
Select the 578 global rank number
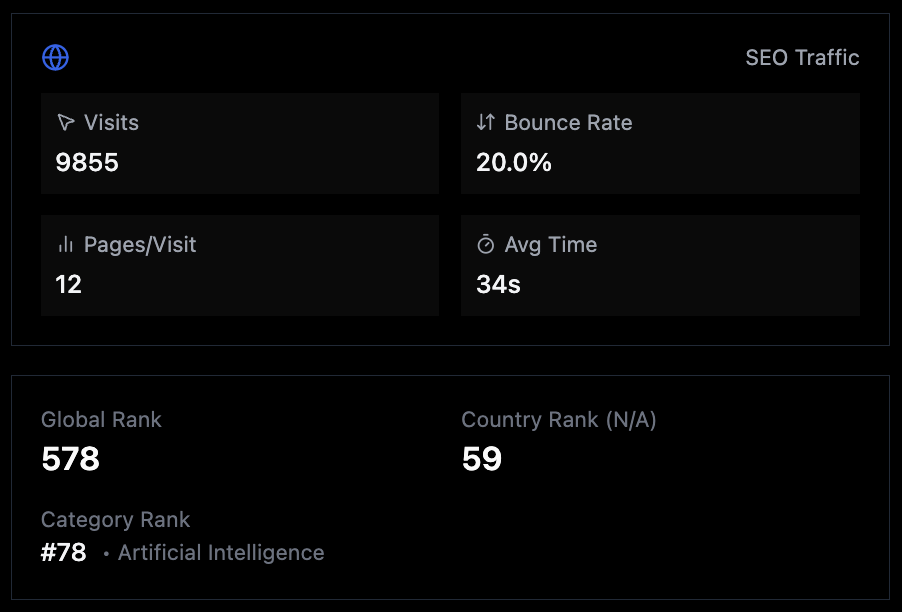pyautogui.click(x=71, y=459)
